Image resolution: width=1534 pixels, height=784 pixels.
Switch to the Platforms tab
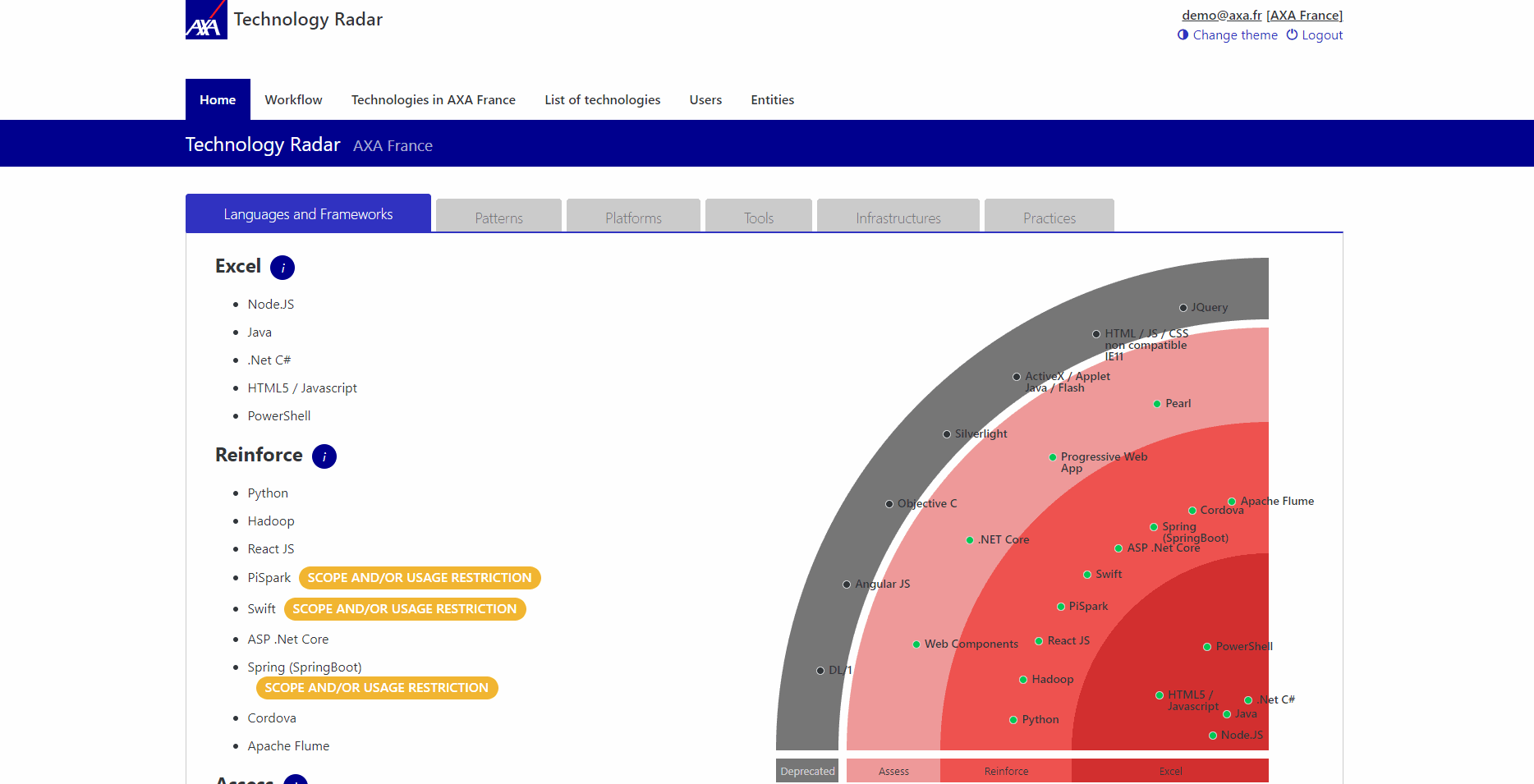coord(633,217)
